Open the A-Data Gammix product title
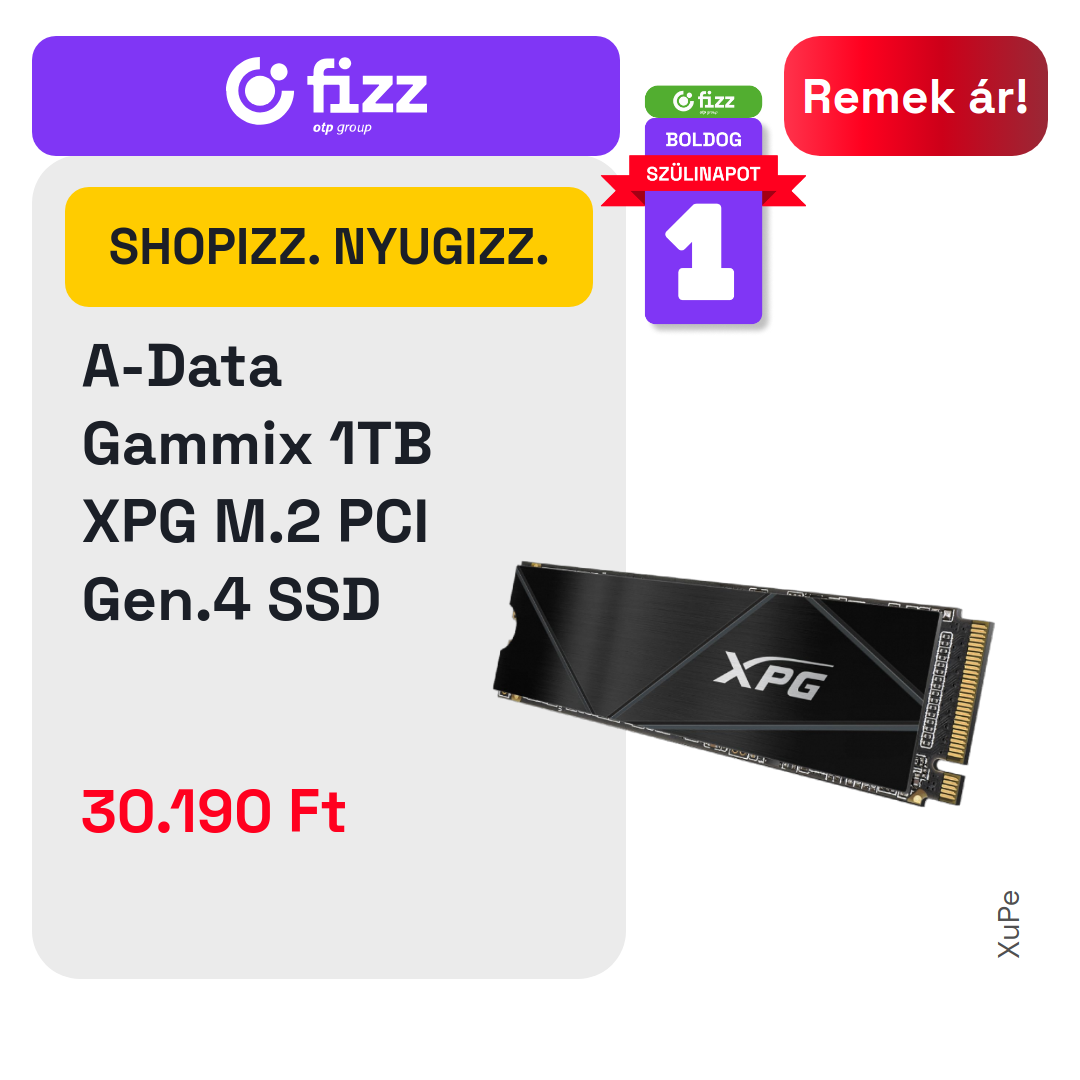Image resolution: width=1080 pixels, height=1080 pixels. point(257,482)
